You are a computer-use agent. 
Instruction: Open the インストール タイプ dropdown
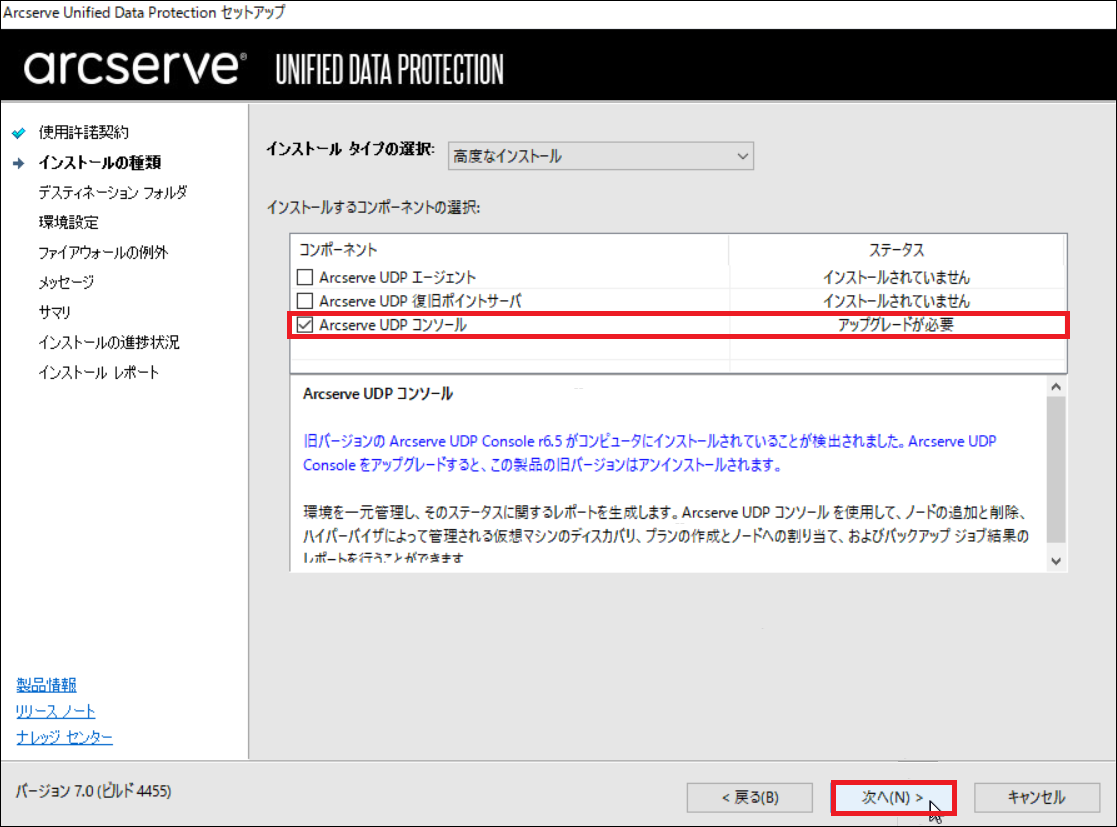click(x=601, y=156)
